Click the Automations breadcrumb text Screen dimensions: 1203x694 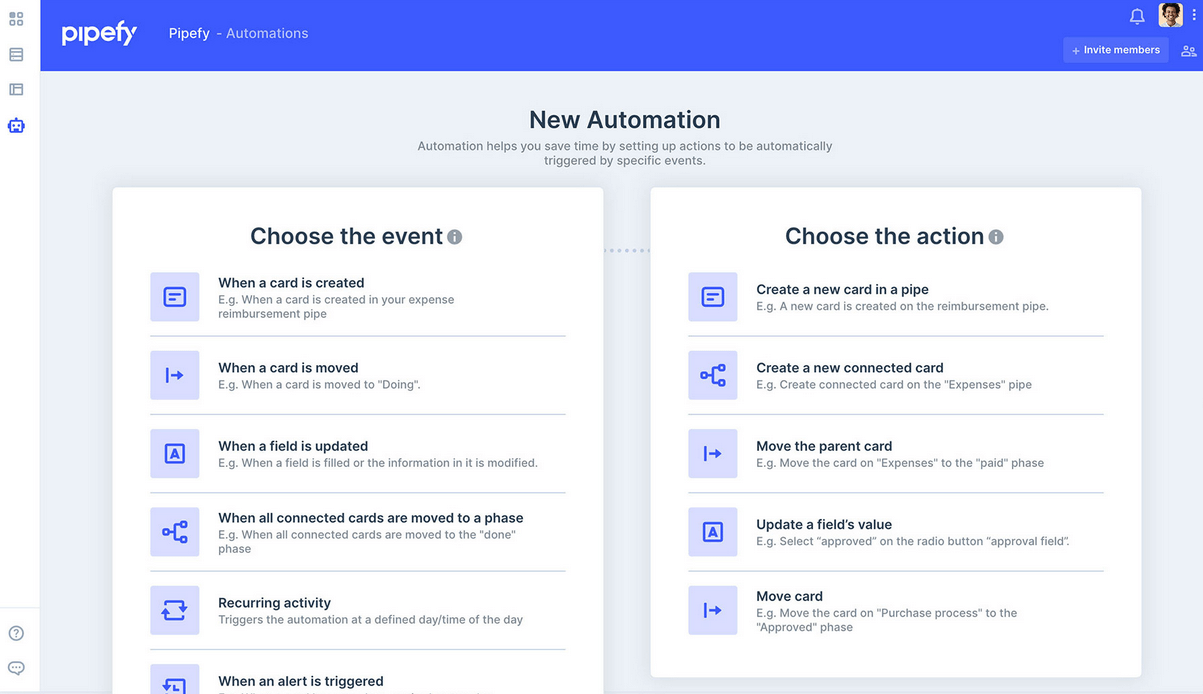point(267,33)
